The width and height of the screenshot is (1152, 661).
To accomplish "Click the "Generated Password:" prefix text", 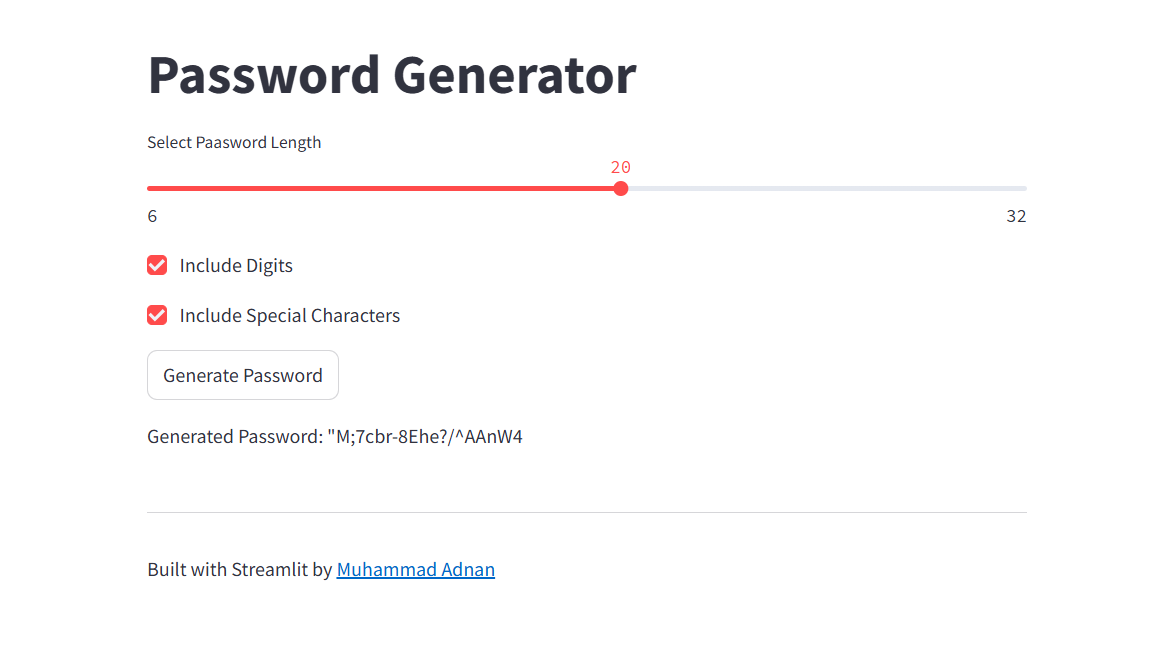I will coord(234,437).
